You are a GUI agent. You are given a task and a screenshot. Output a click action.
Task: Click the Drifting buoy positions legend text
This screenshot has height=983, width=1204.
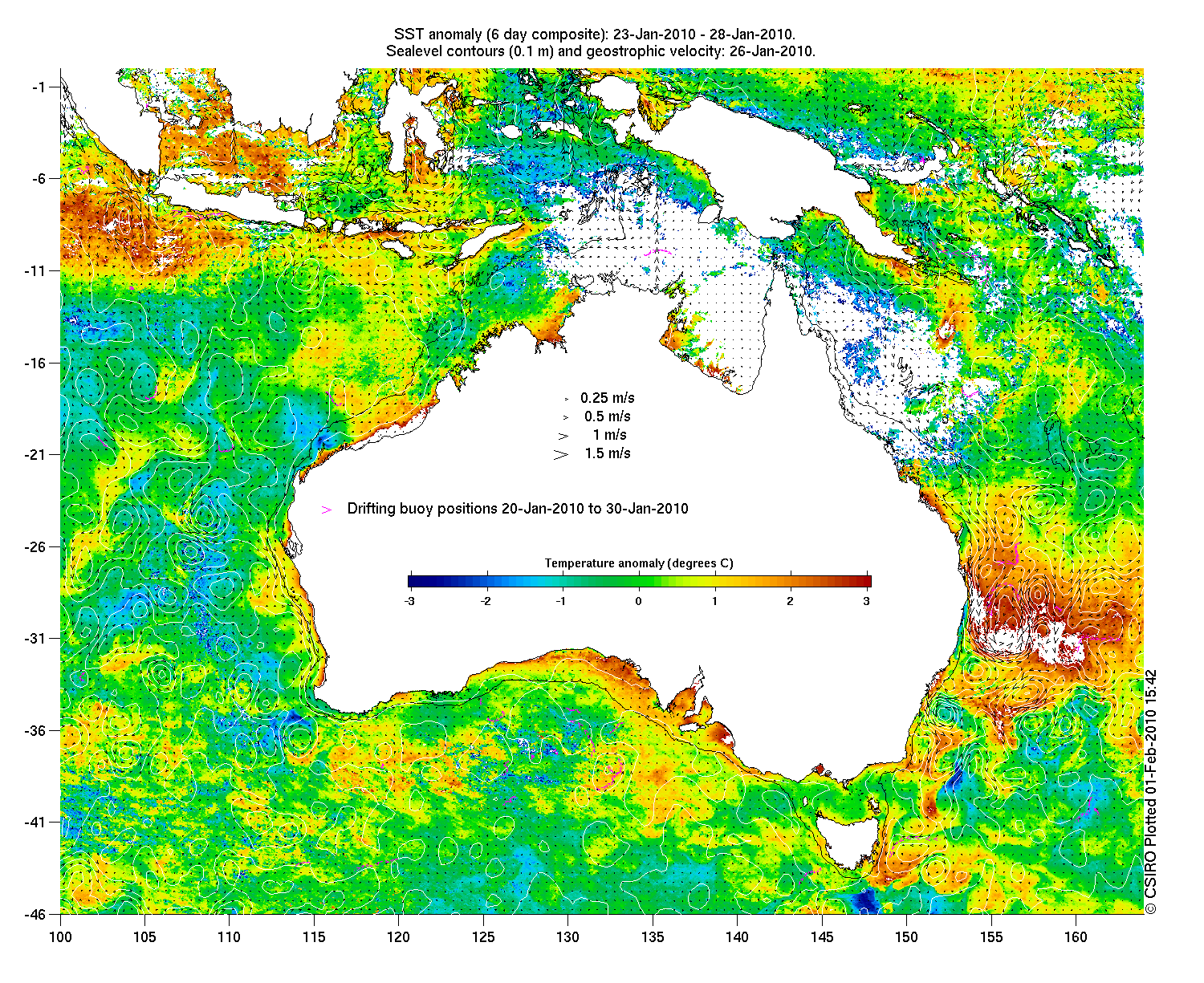518,509
